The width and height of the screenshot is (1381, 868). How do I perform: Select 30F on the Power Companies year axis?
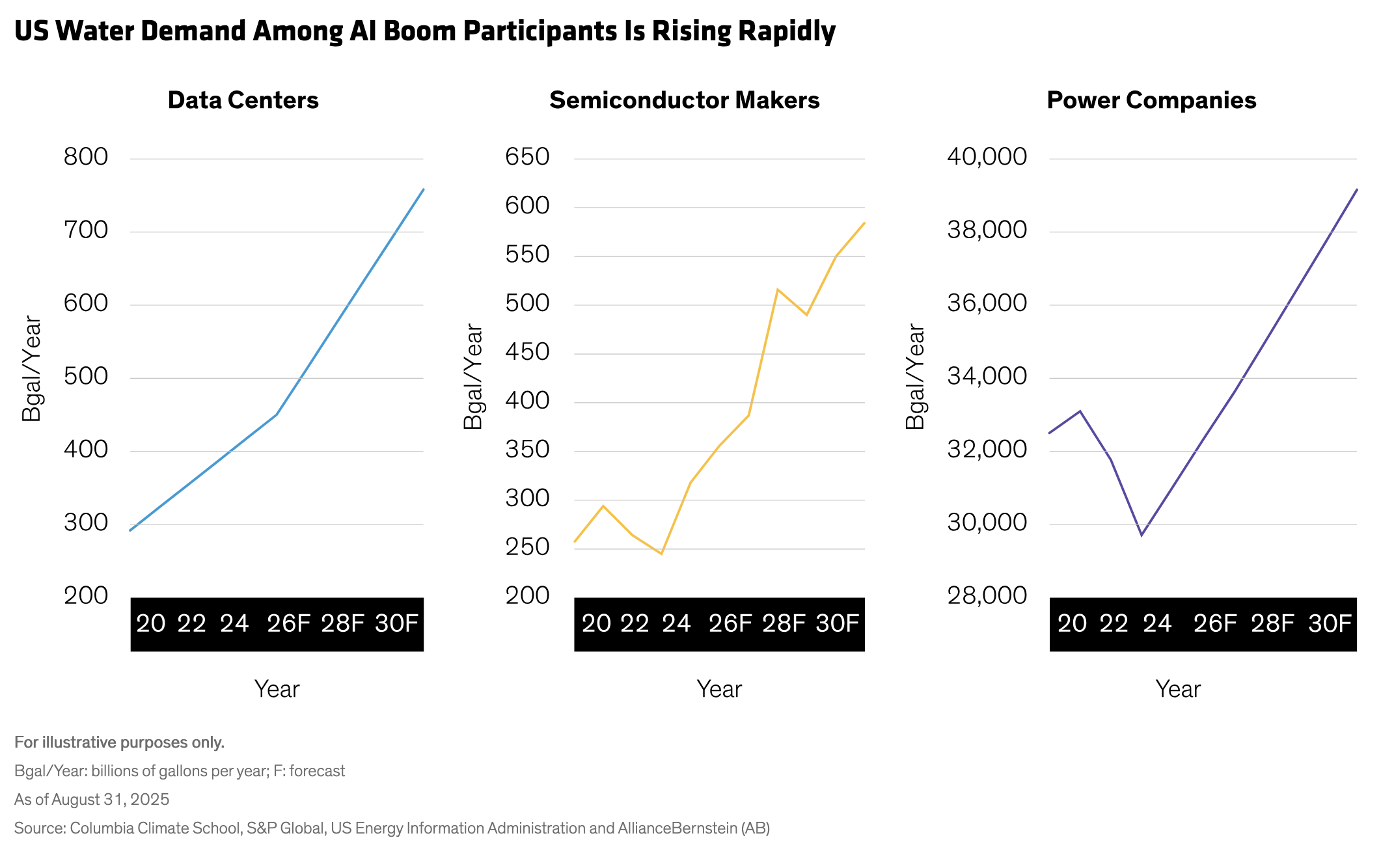(1330, 623)
